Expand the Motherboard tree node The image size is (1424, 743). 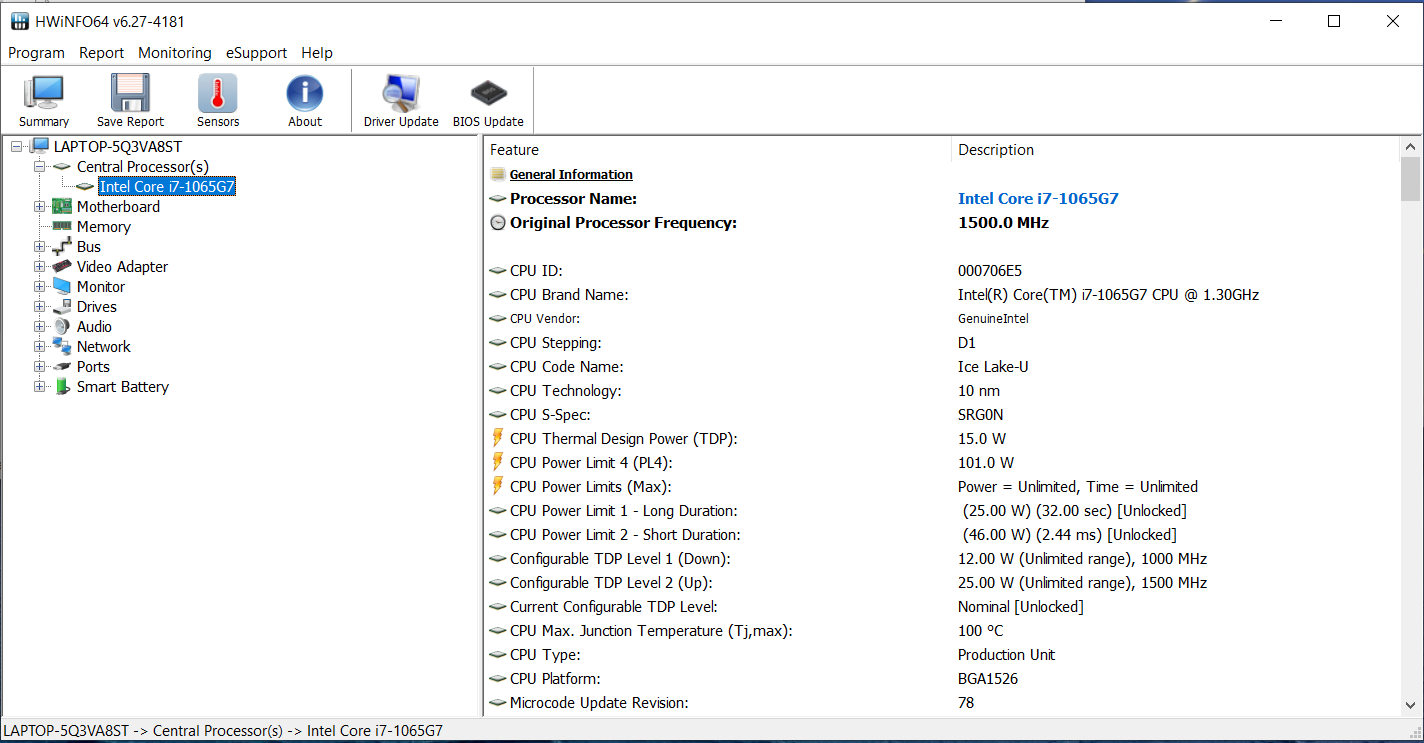point(40,207)
